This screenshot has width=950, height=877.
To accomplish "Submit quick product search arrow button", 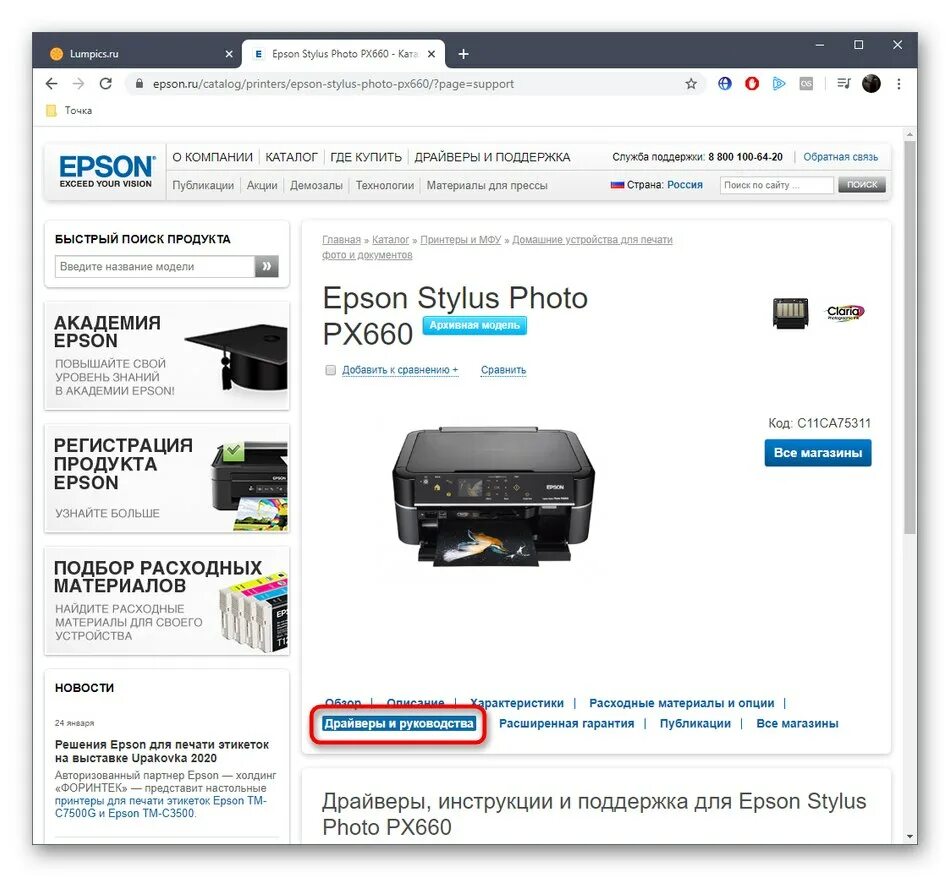I will (267, 266).
